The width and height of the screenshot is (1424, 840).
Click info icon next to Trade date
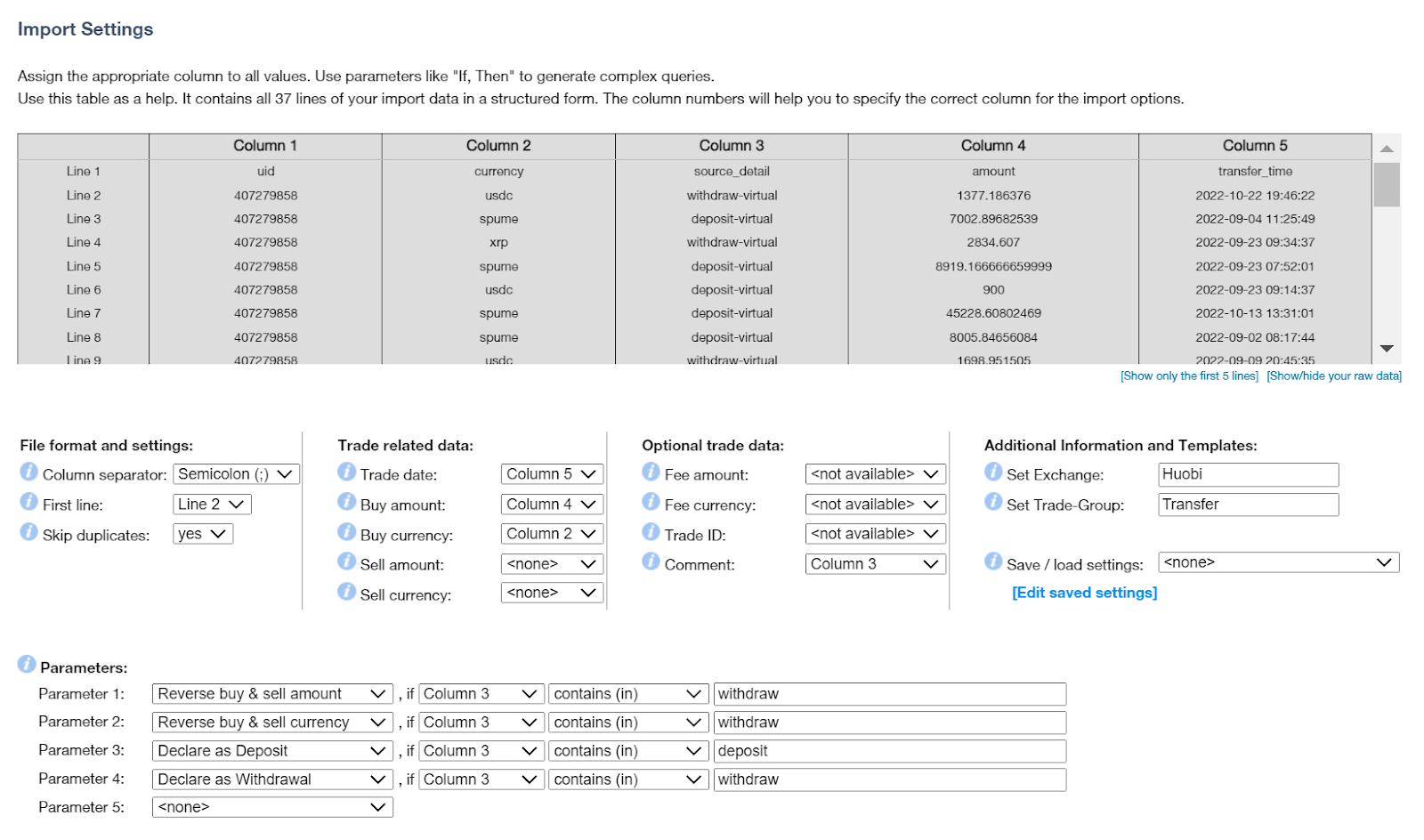(x=346, y=472)
